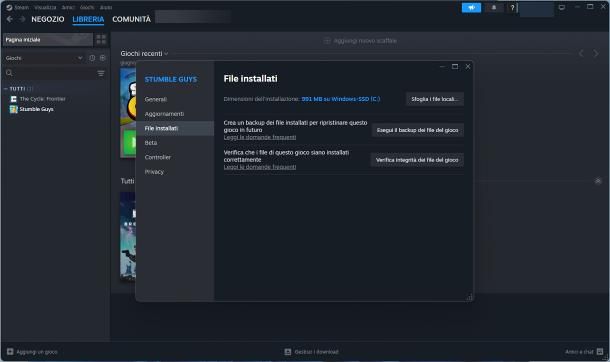This screenshot has height=362, width=610.
Task: Click the Steam logo icon in the title bar
Action: coord(9,7)
